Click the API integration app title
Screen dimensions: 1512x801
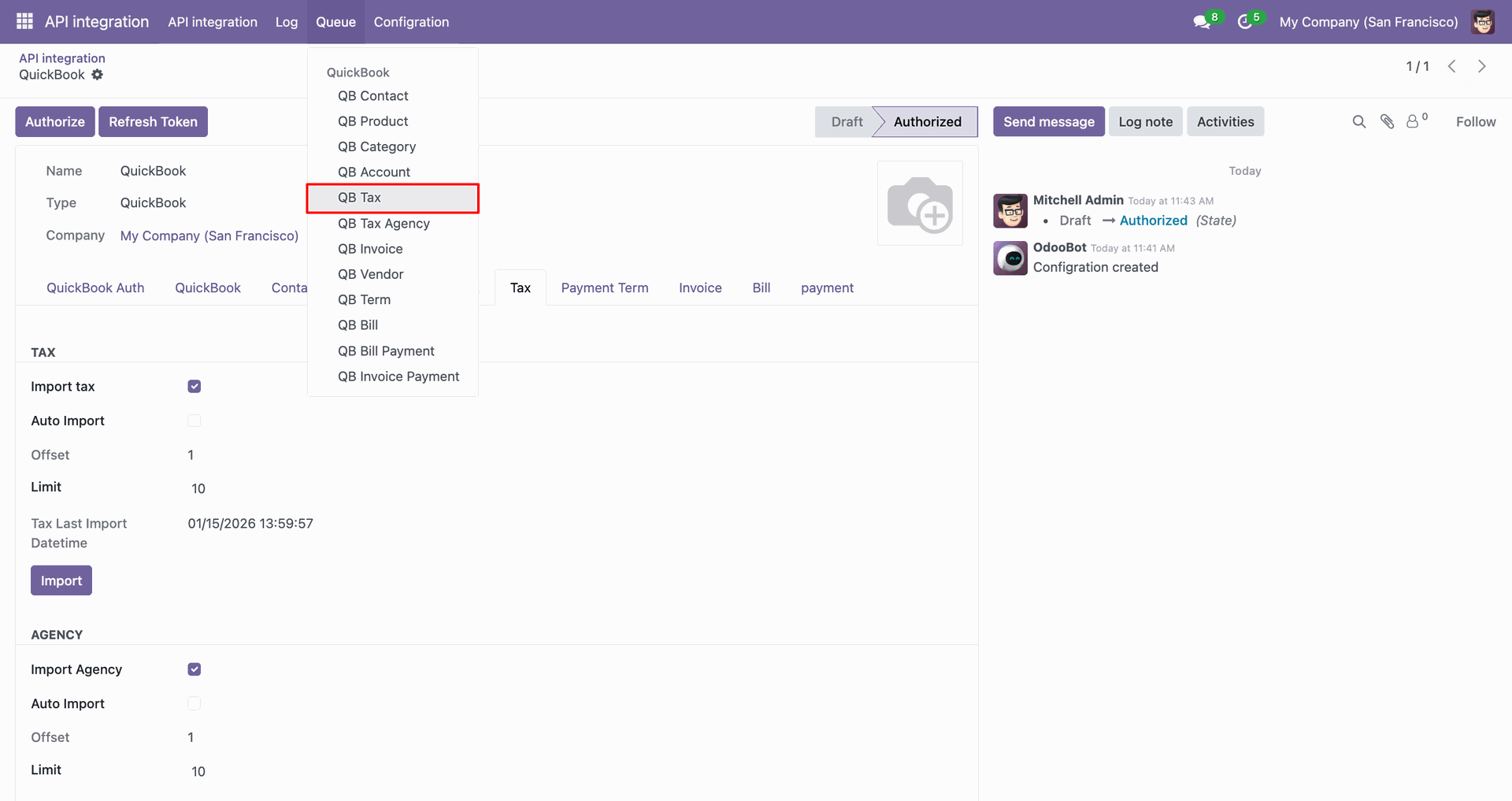[x=97, y=21]
